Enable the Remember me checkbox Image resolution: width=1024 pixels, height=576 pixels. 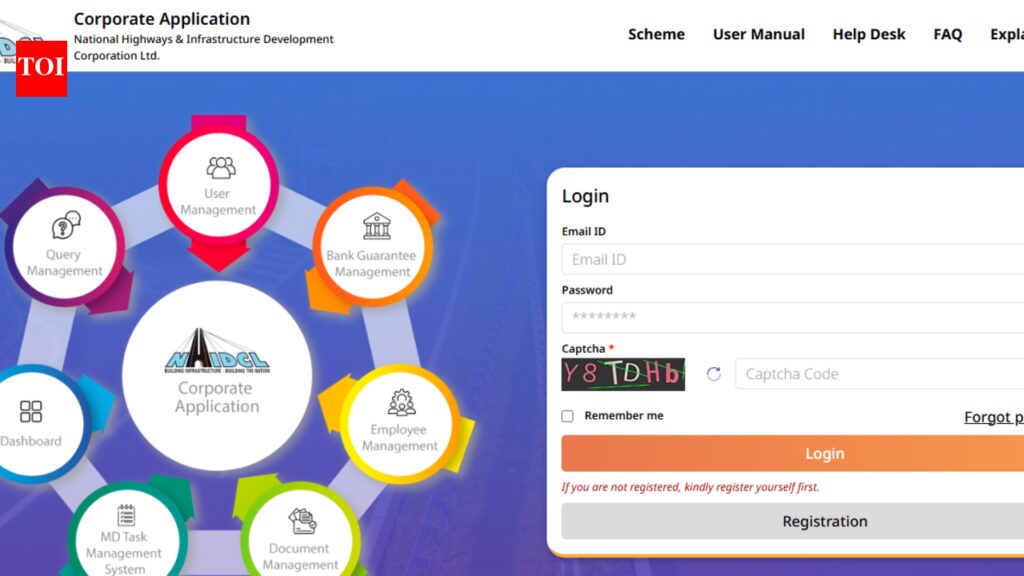pyautogui.click(x=568, y=416)
